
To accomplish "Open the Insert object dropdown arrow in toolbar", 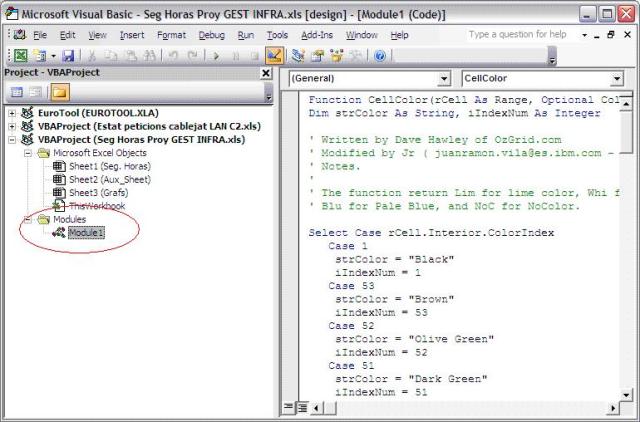I will pyautogui.click(x=53, y=56).
